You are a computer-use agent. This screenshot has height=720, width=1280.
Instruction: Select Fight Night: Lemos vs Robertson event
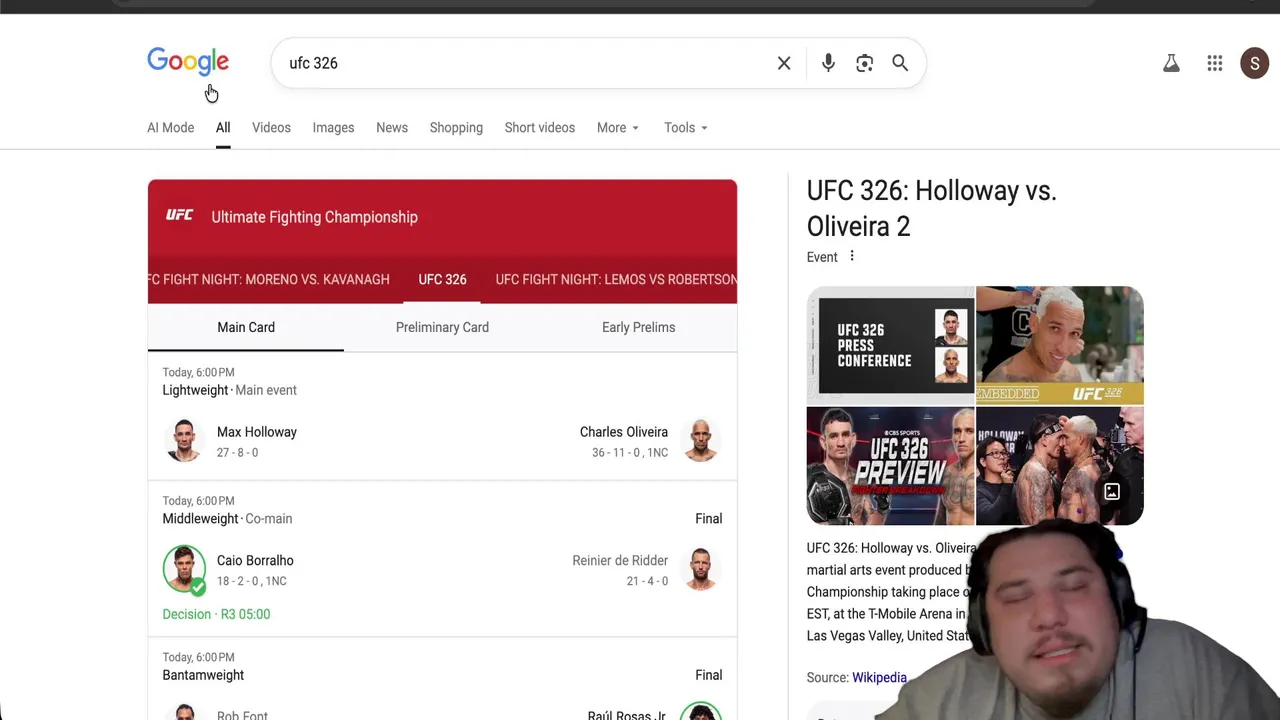(x=616, y=279)
